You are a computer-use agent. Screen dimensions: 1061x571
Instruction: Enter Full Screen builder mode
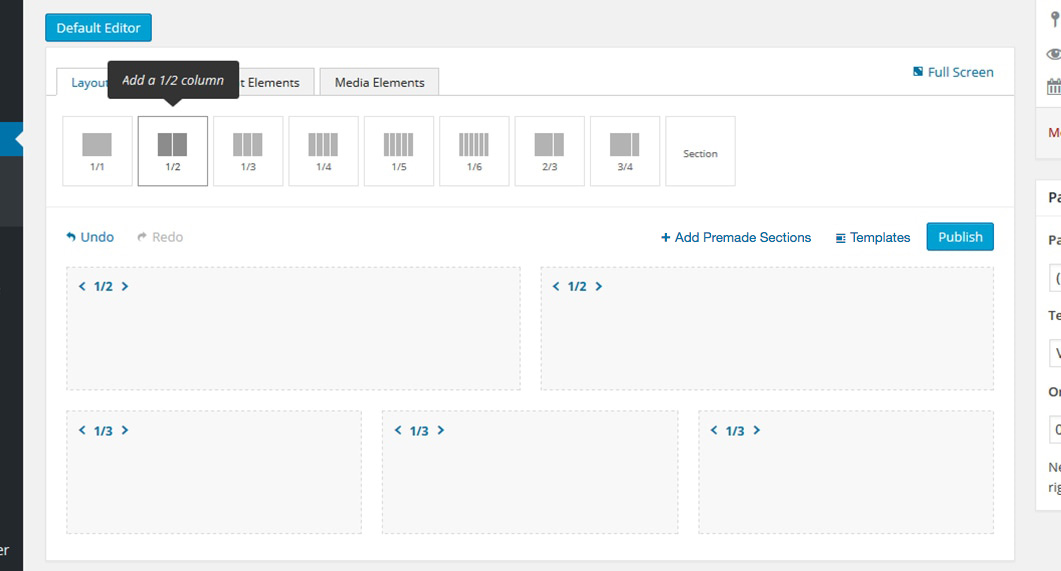point(953,72)
